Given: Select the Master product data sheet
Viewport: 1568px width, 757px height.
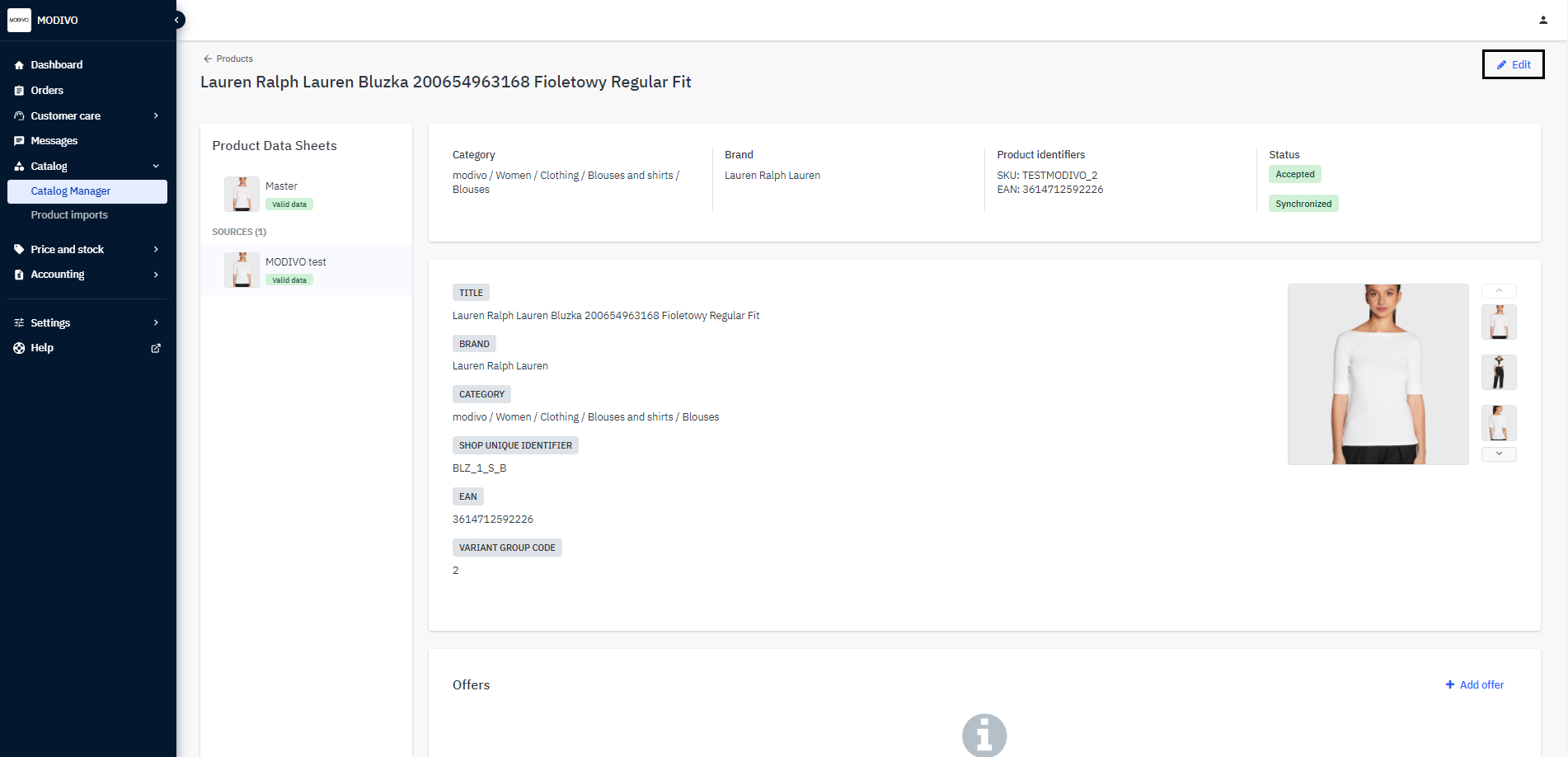Looking at the screenshot, I should pyautogui.click(x=306, y=194).
